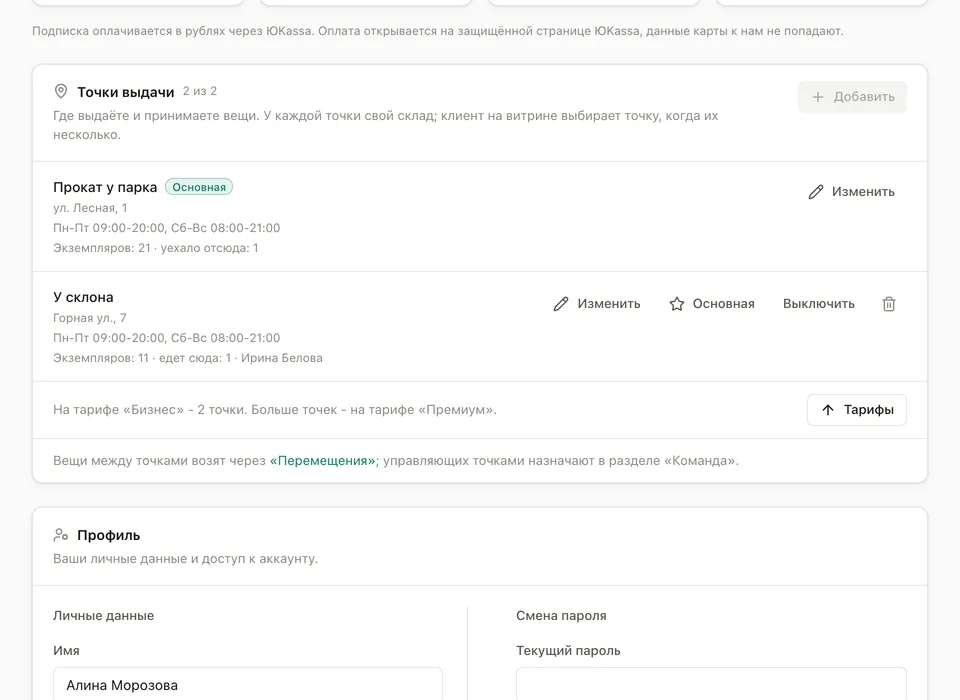Click the Добавить button to add a point
The image size is (960, 700).
coord(852,97)
